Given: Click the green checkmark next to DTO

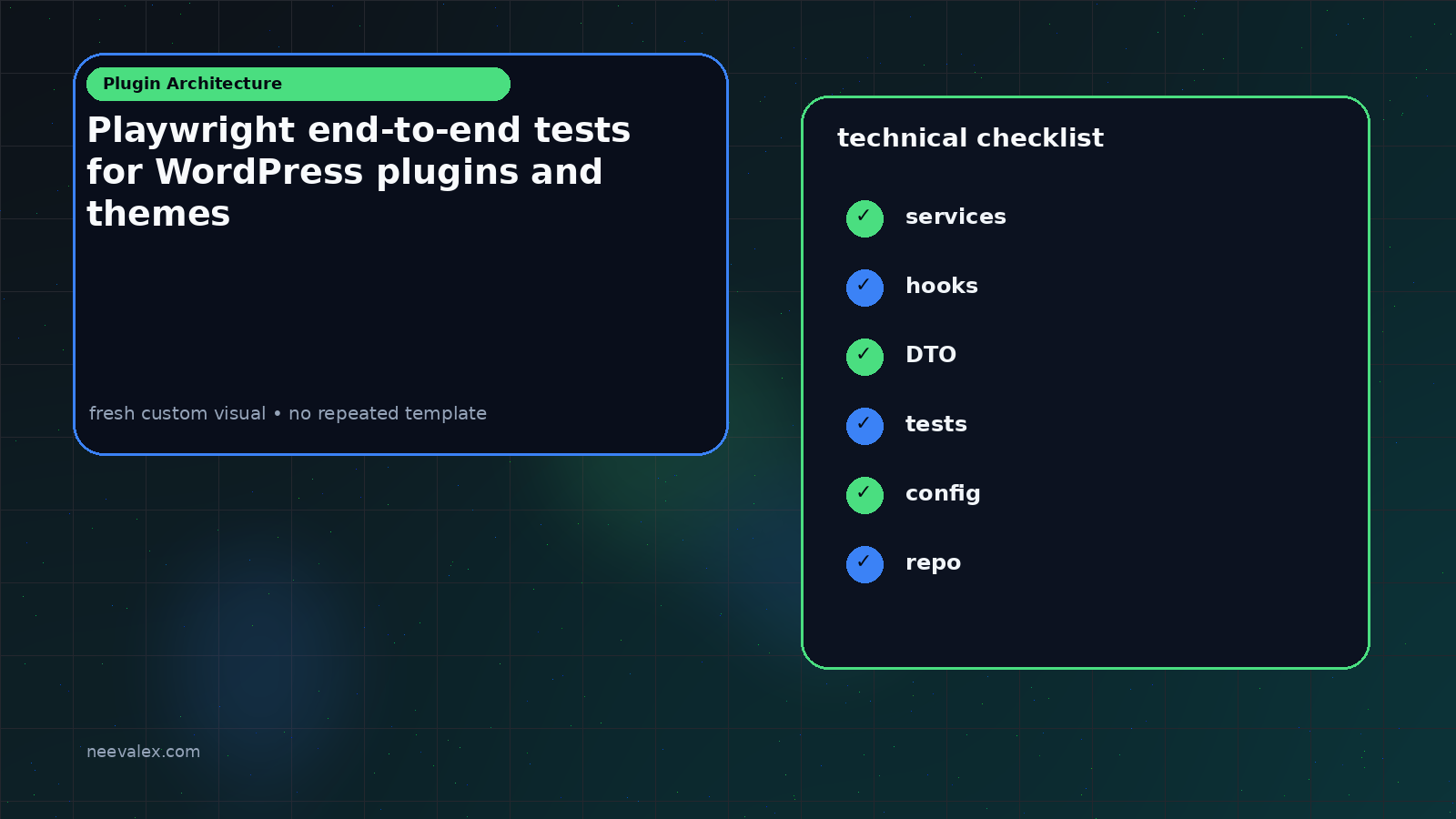Looking at the screenshot, I should tap(864, 357).
